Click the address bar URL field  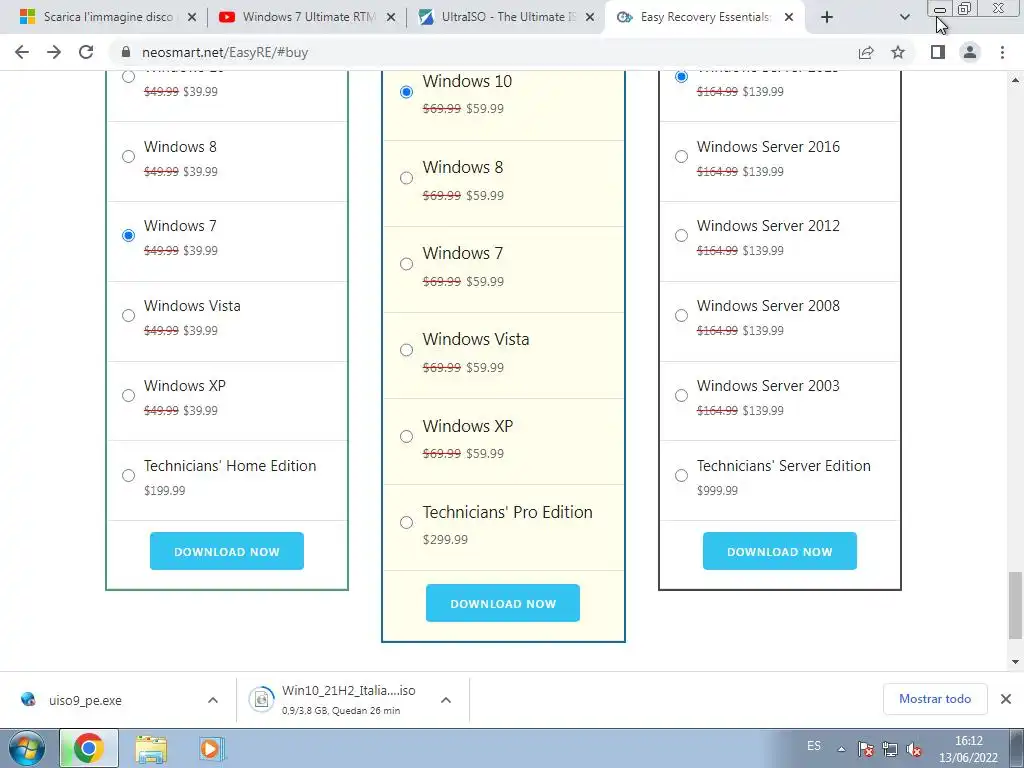pos(483,52)
